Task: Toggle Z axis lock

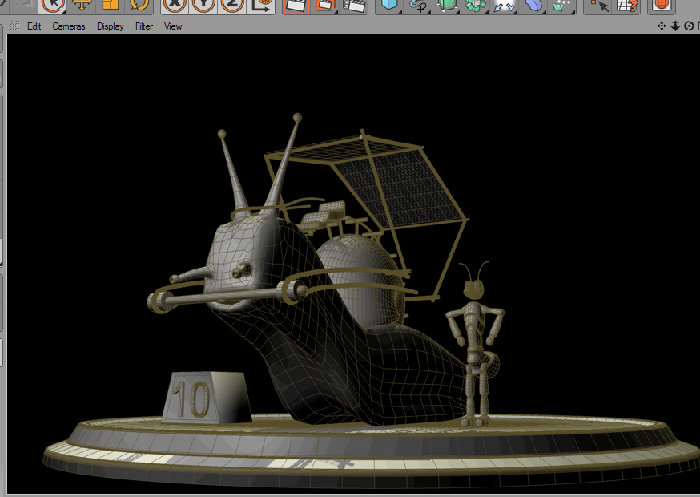Action: [x=232, y=6]
